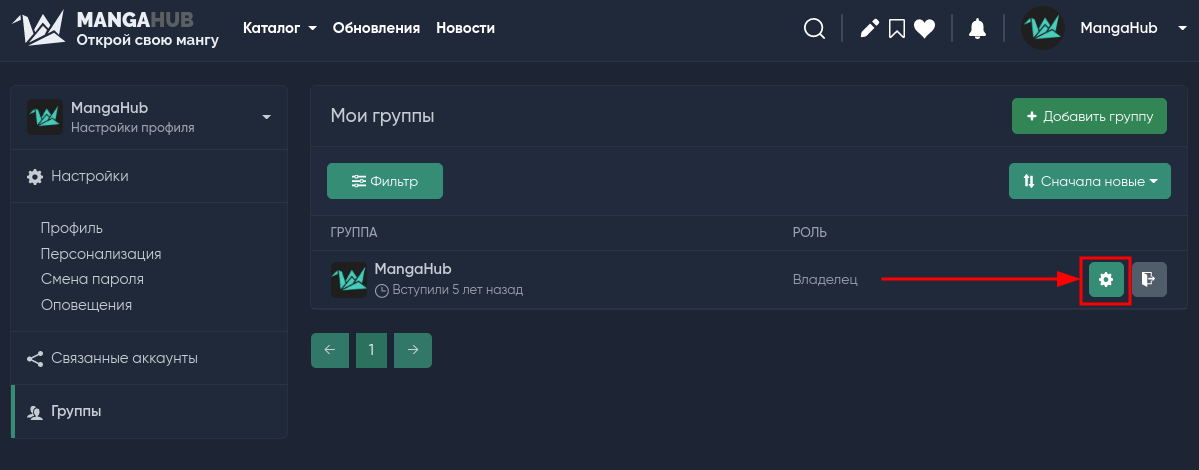Go to MangaHub logo home
The height and width of the screenshot is (470, 1199).
(x=115, y=29)
